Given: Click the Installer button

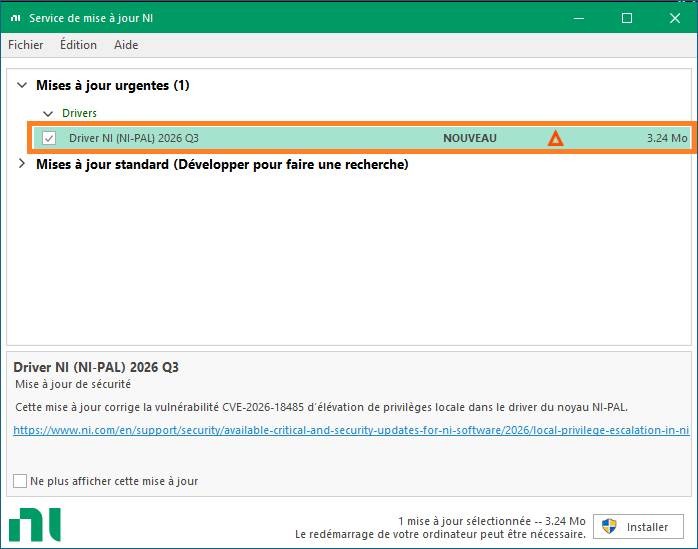Looking at the screenshot, I should coord(638,527).
